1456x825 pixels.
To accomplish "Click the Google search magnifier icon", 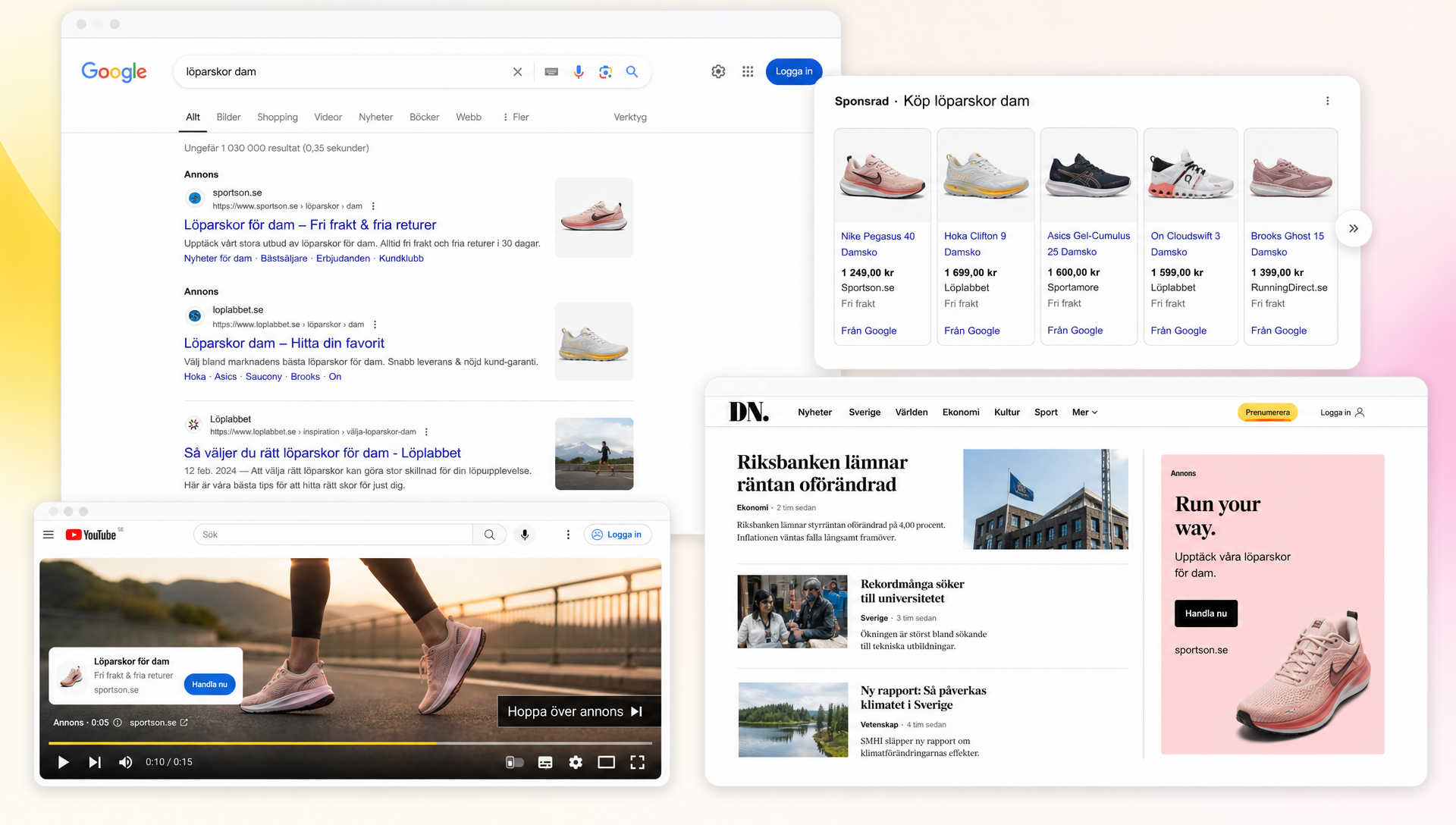I will 632,72.
